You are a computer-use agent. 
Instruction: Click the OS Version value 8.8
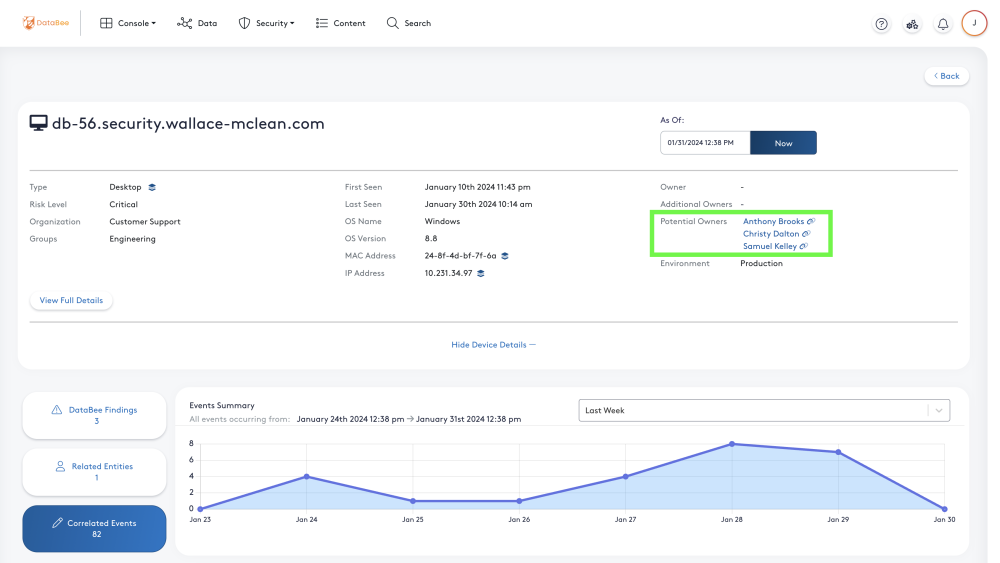coord(431,238)
